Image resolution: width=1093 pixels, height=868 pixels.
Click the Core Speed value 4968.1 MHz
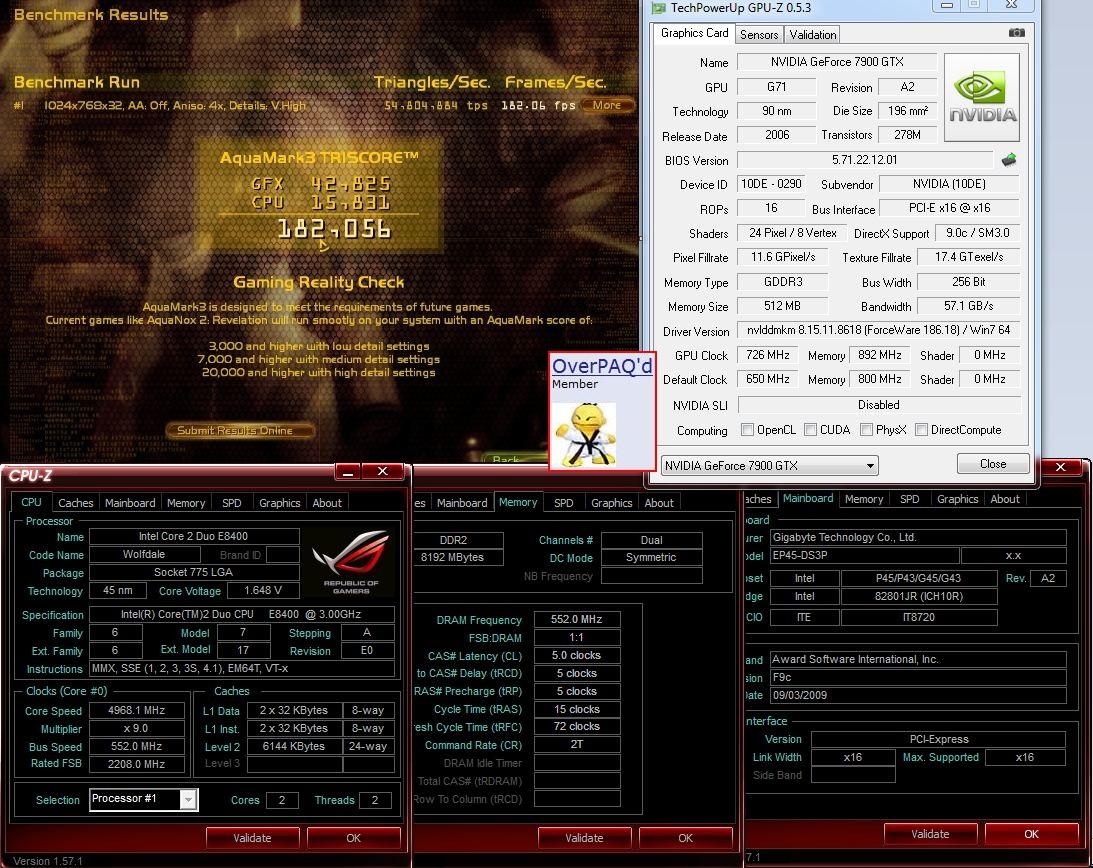[137, 710]
